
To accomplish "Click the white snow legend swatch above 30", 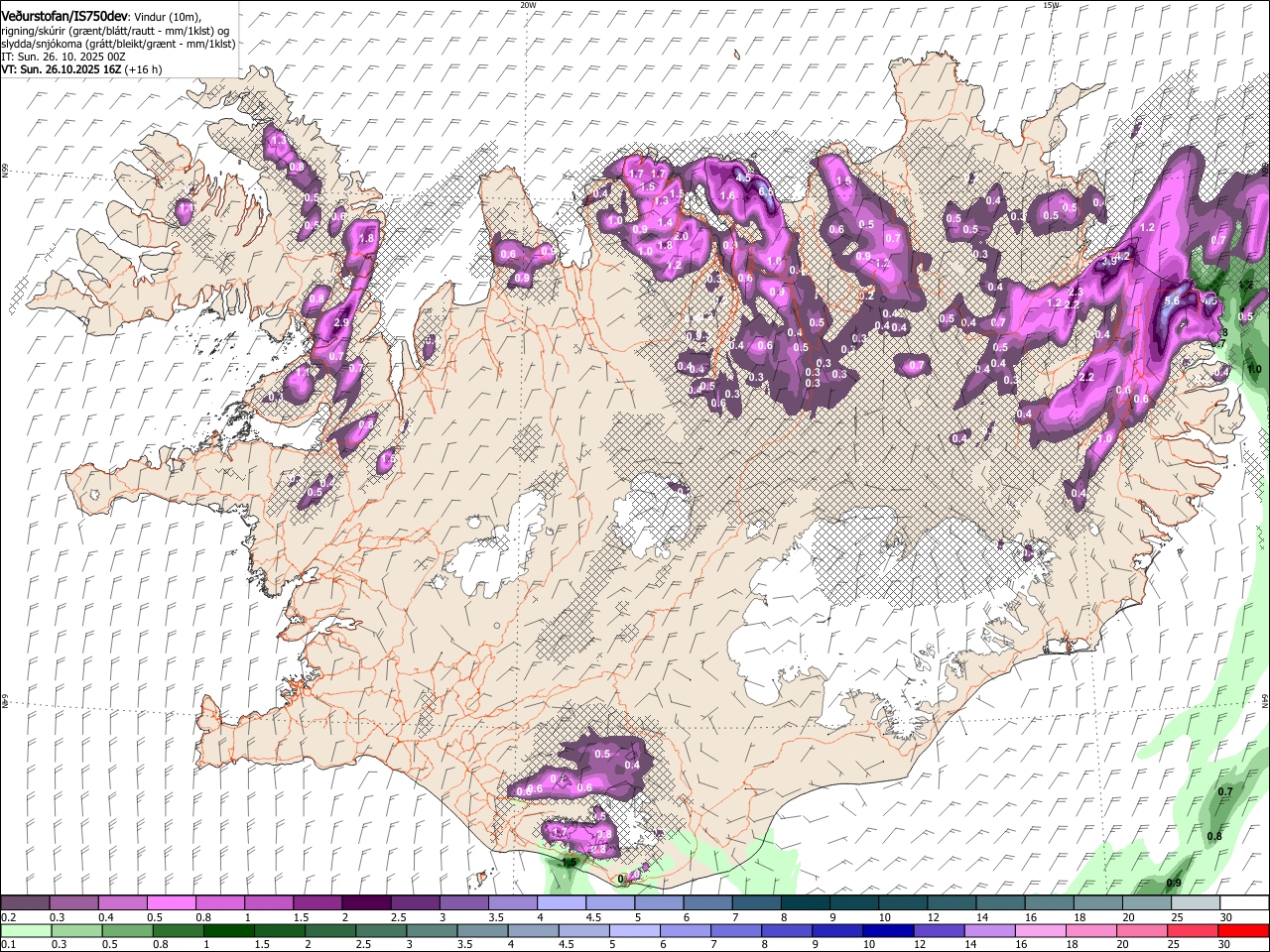I will click(1244, 902).
